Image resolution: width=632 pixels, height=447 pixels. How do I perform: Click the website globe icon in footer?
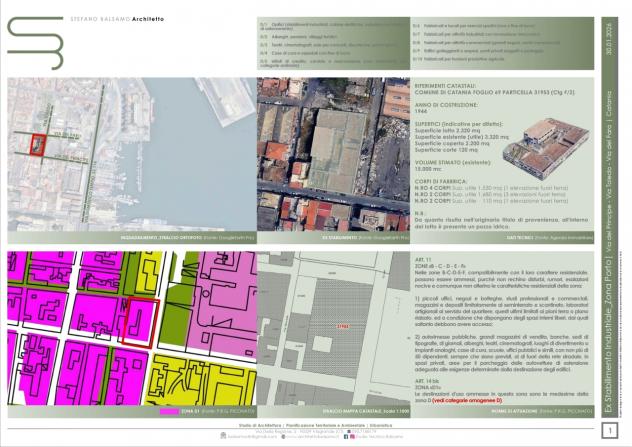point(283,437)
